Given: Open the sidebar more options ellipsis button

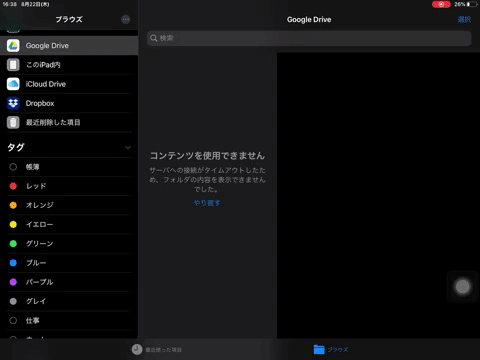Looking at the screenshot, I should 126,19.
